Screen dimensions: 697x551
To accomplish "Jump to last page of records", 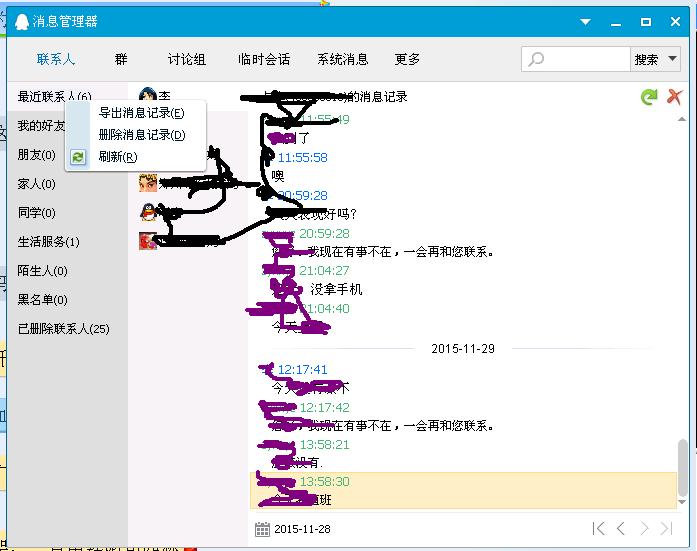I will [x=667, y=528].
